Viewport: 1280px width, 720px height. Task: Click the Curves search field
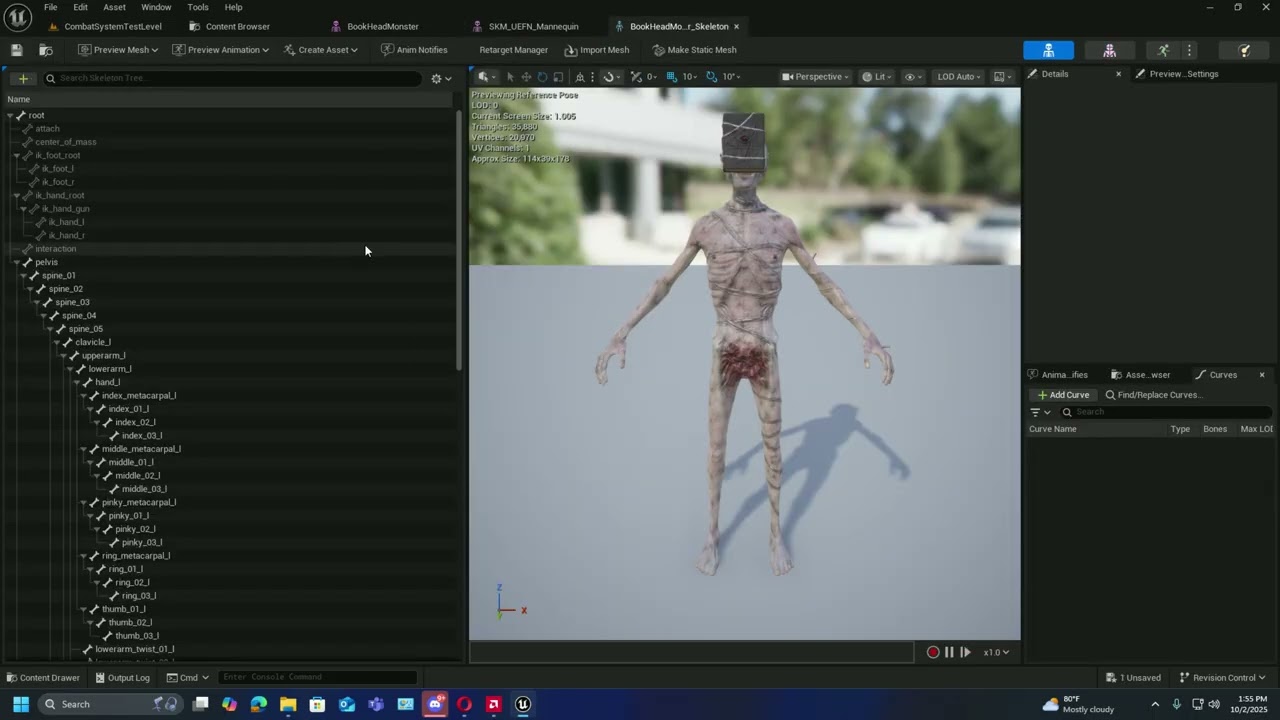click(x=1165, y=412)
